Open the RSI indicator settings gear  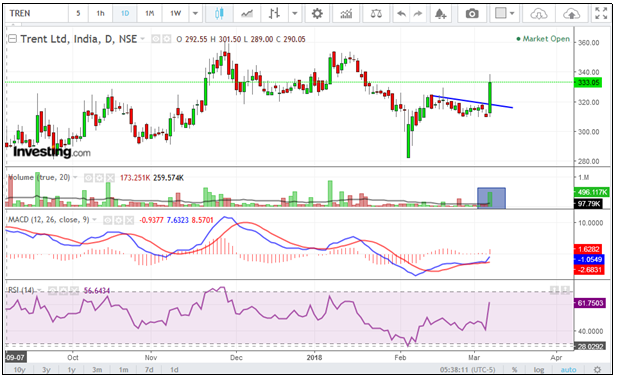(63, 291)
